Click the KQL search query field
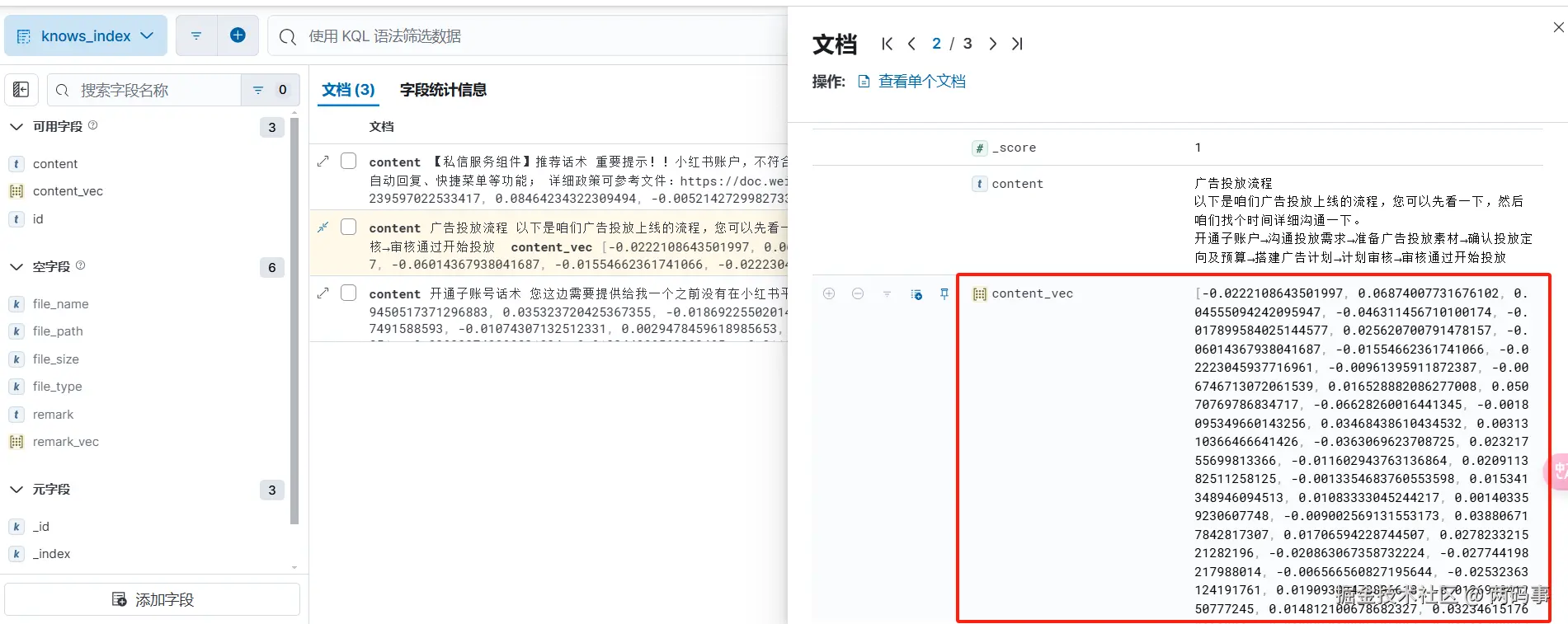 point(528,36)
